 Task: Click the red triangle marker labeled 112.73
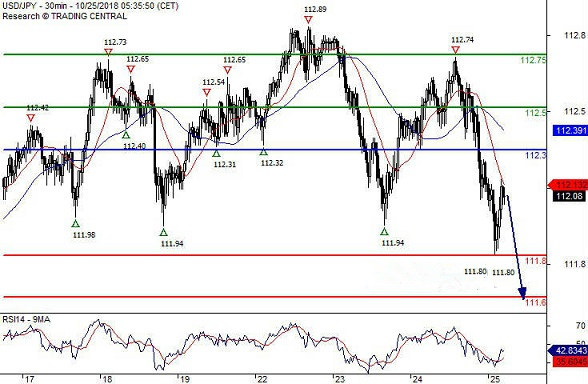click(108, 52)
